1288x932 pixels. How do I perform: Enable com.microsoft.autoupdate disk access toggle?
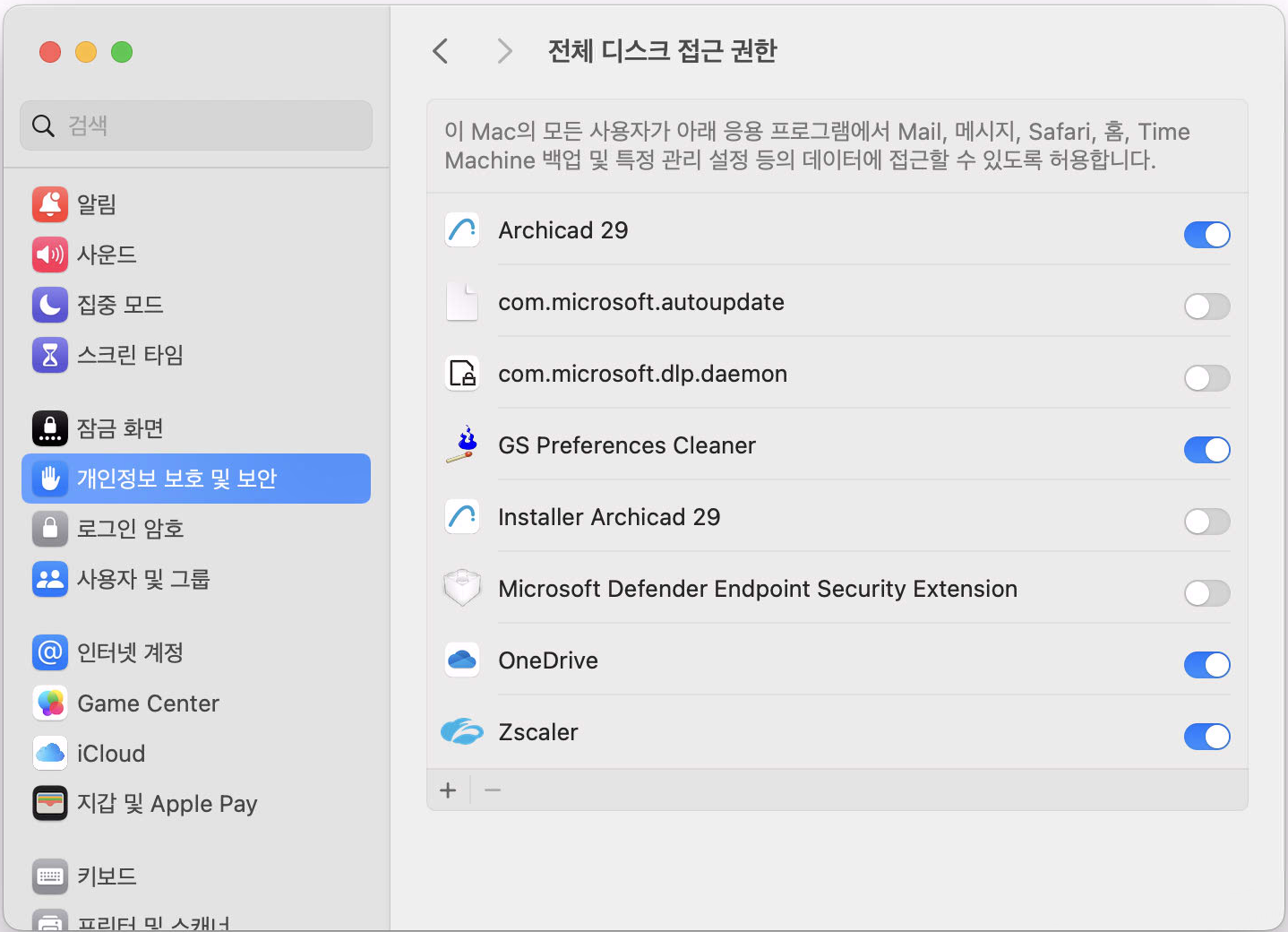1206,306
